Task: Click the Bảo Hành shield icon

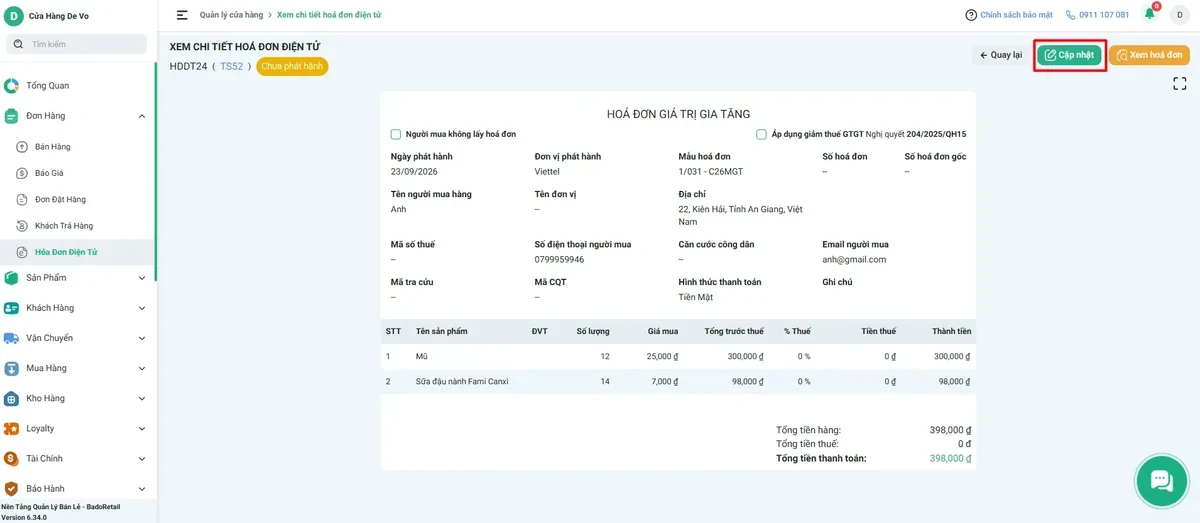Action: pyautogui.click(x=11, y=489)
